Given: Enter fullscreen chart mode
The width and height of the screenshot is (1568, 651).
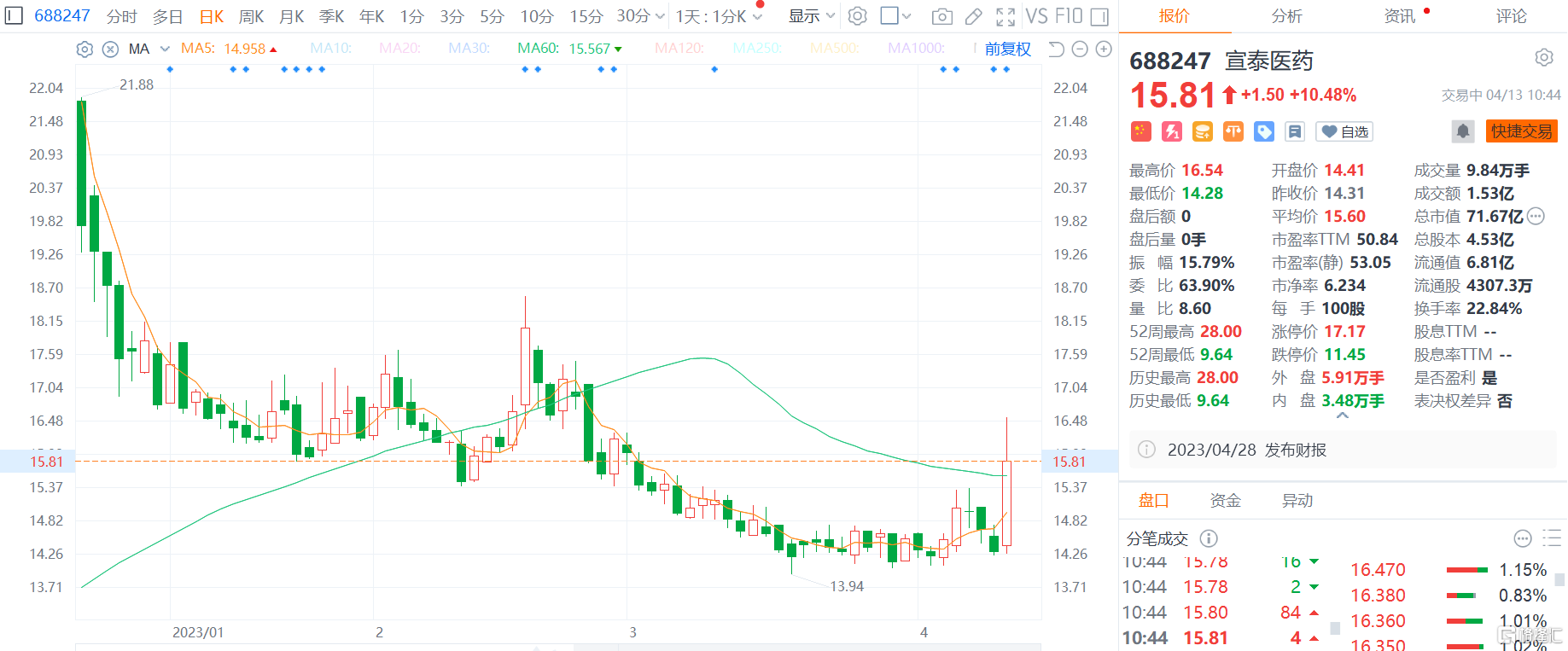Looking at the screenshot, I should [x=1006, y=16].
